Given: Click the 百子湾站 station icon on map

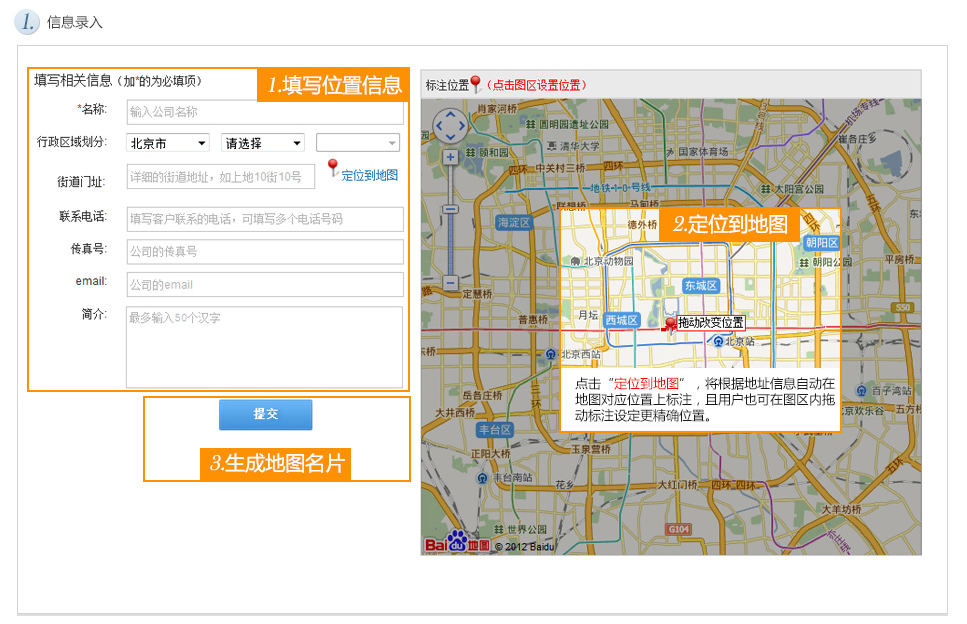Looking at the screenshot, I should pyautogui.click(x=862, y=390).
